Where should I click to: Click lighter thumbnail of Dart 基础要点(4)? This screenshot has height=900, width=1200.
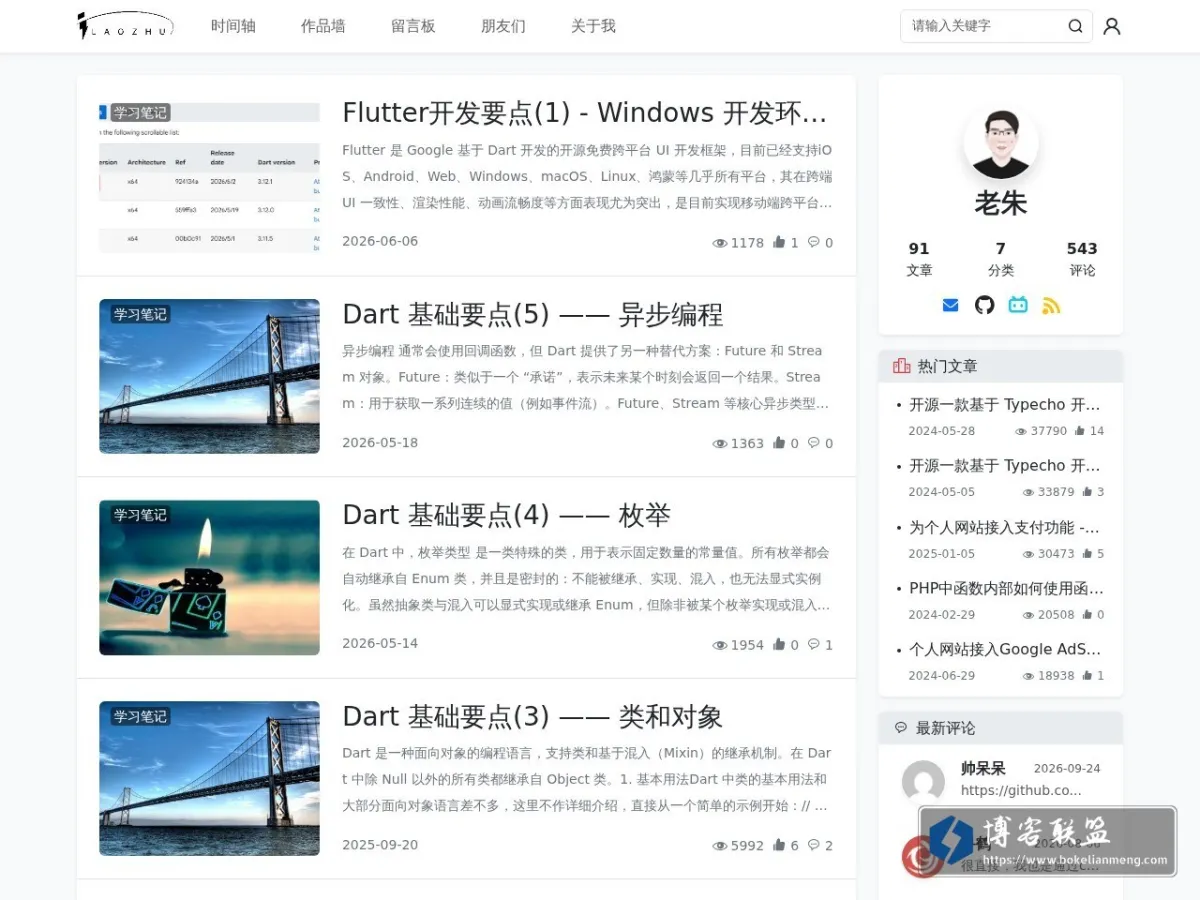[x=209, y=578]
